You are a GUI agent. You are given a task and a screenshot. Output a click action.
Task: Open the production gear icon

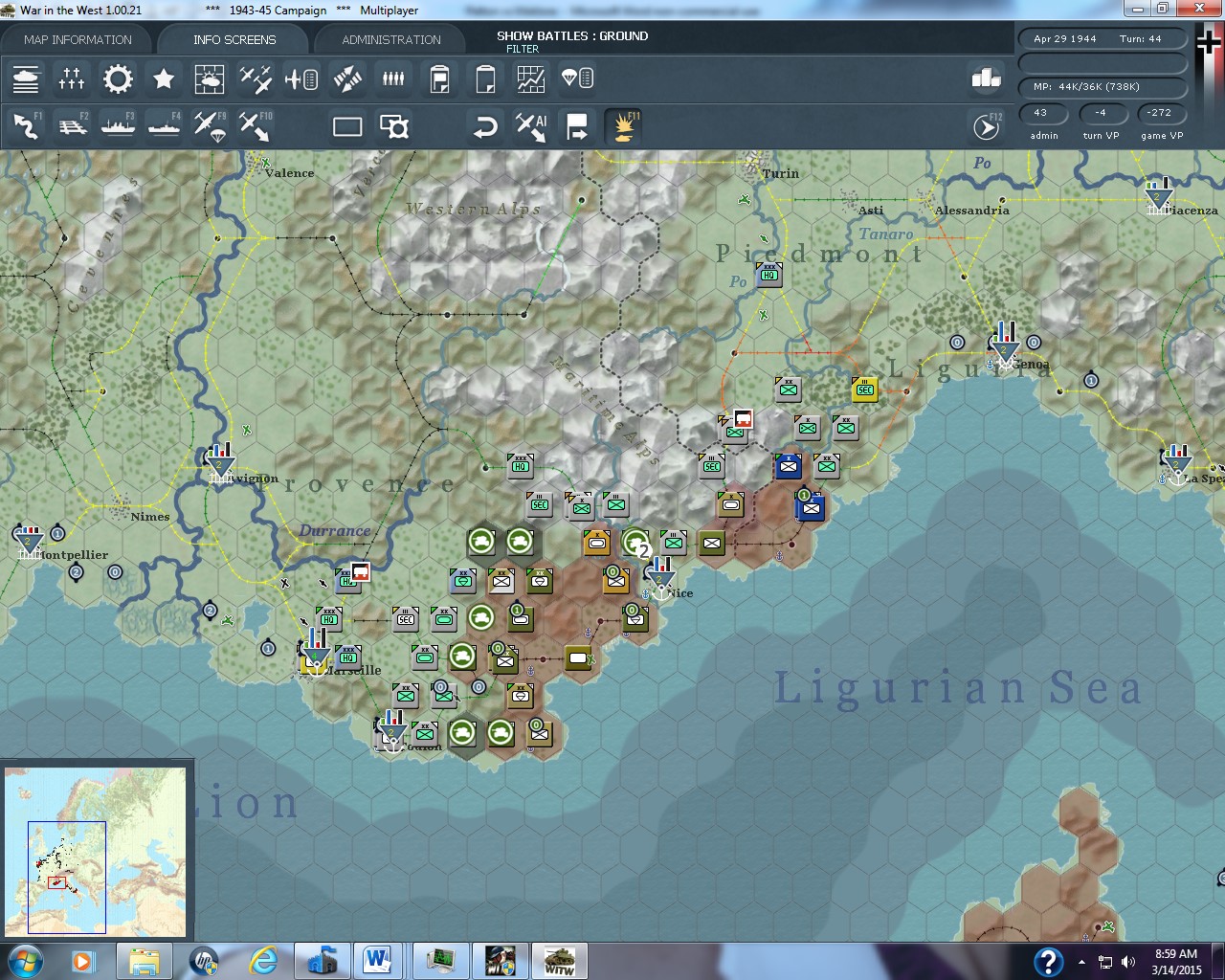click(x=118, y=78)
